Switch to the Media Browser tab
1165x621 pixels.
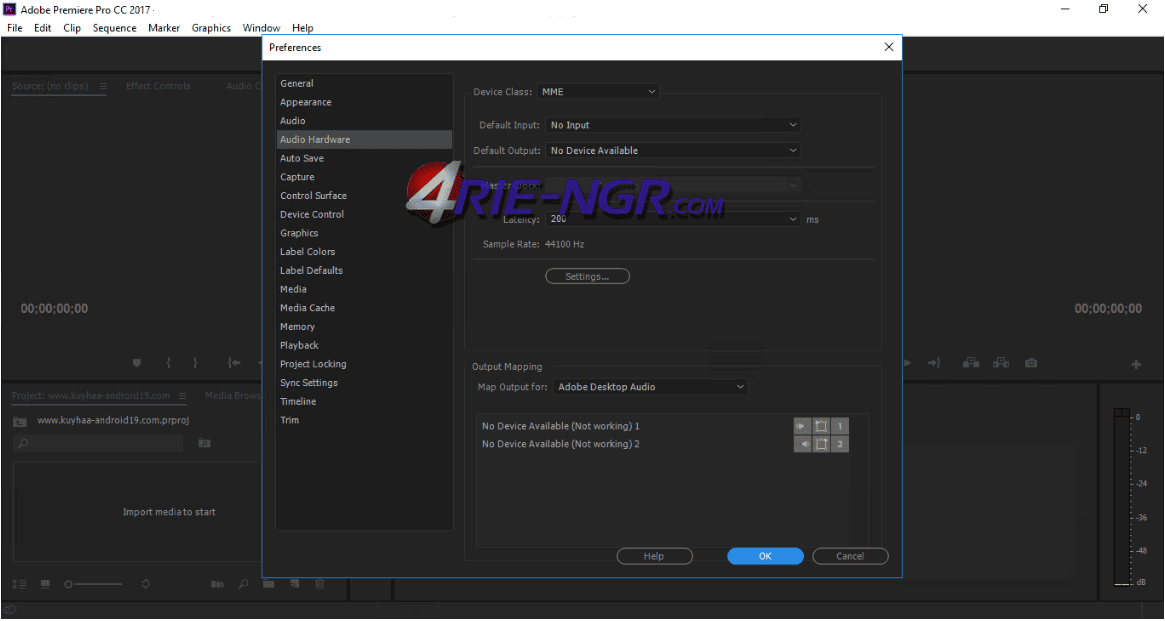click(x=233, y=396)
